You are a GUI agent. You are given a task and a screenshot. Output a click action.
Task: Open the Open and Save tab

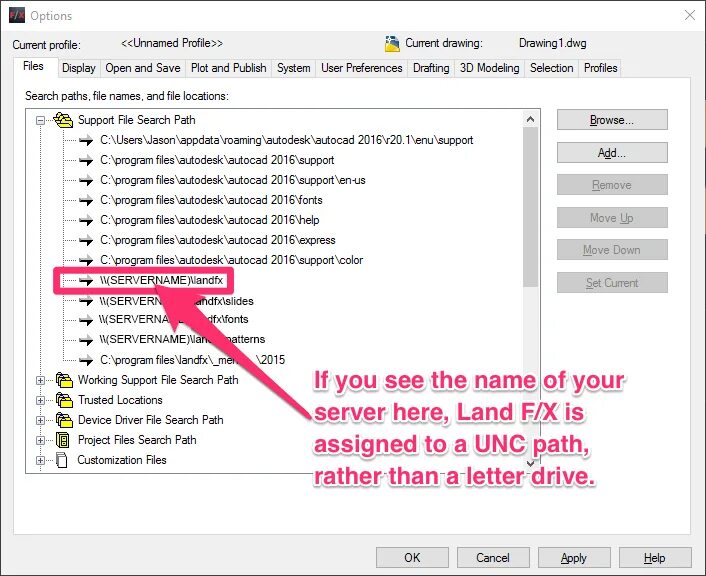pyautogui.click(x=143, y=68)
